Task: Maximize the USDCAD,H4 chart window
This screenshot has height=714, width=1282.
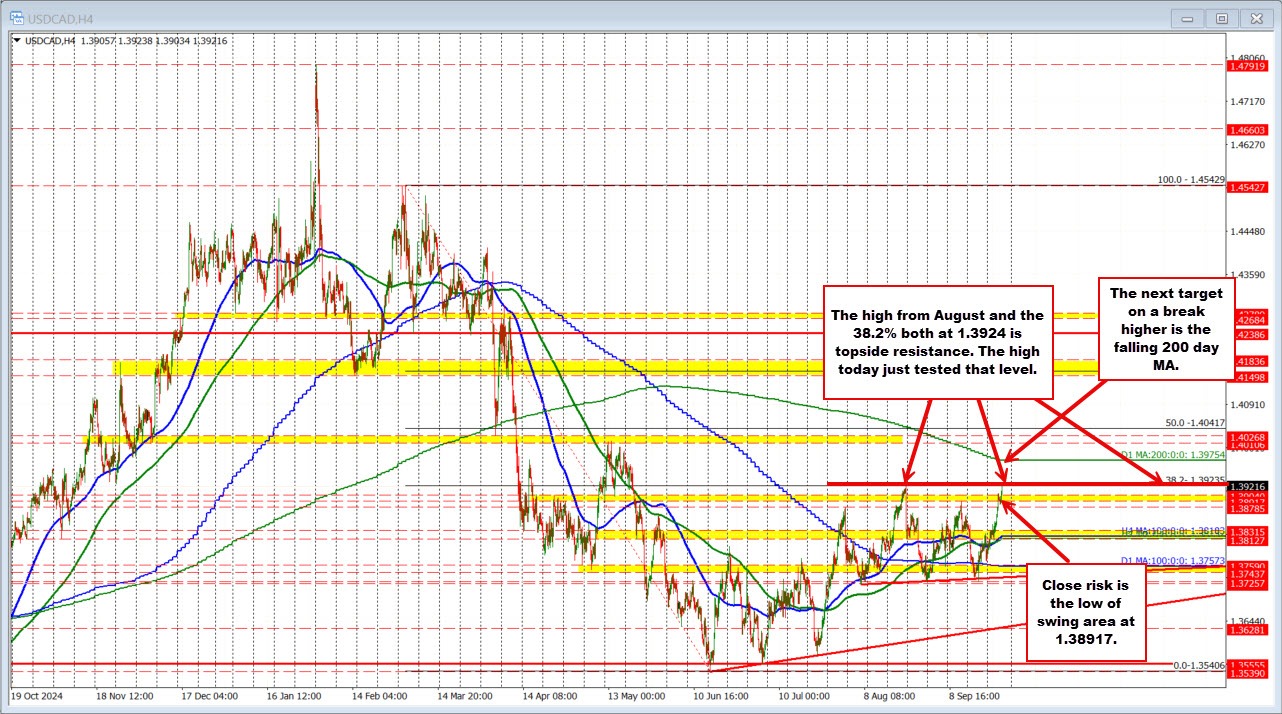Action: 1221,17
